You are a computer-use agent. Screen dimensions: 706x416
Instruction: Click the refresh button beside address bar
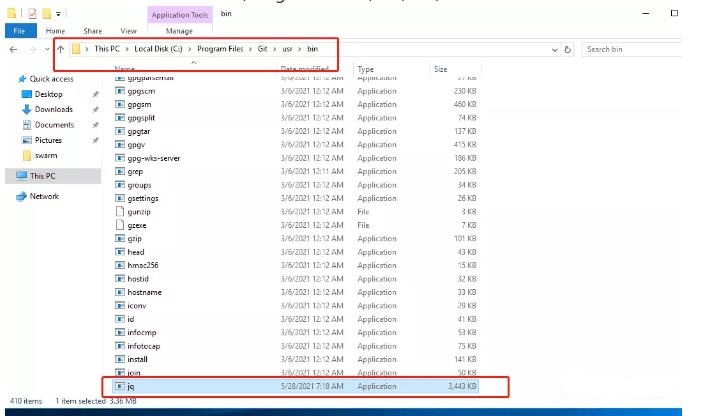point(568,49)
